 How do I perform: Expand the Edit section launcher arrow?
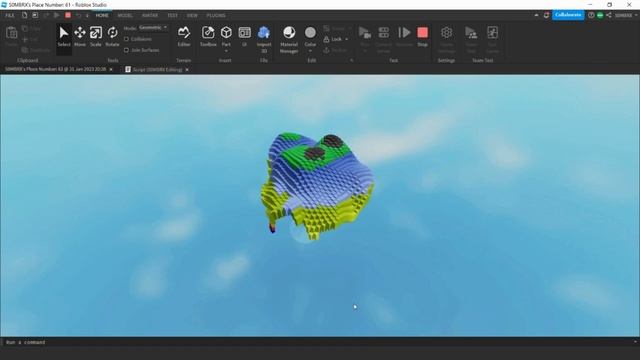351,60
